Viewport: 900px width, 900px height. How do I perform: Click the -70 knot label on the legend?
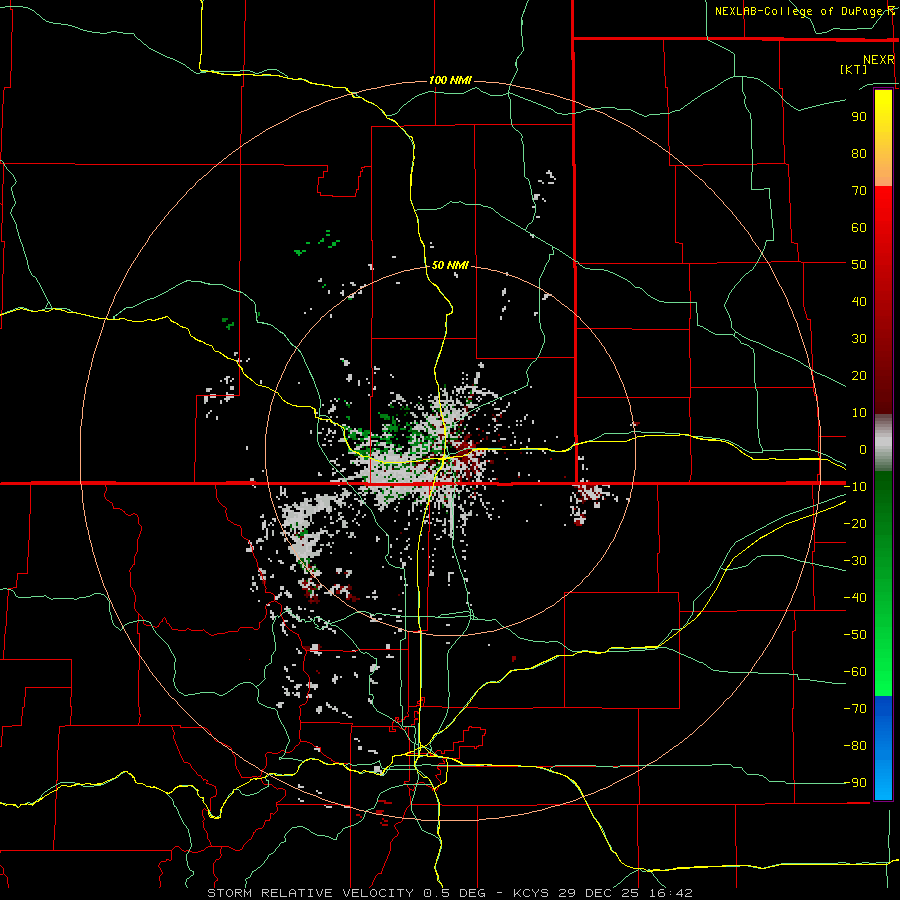(x=855, y=709)
